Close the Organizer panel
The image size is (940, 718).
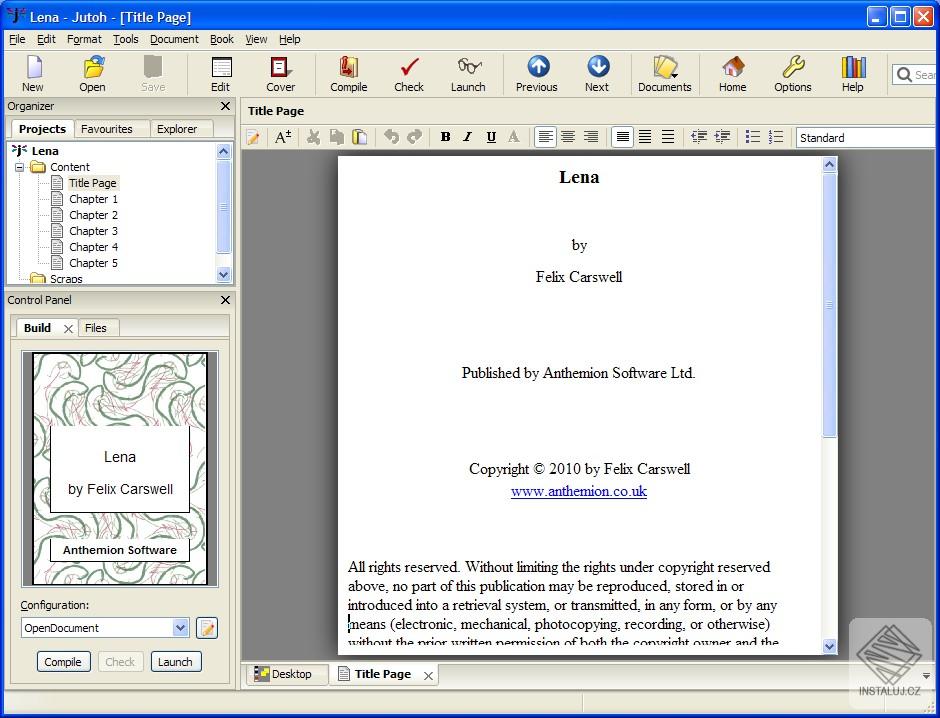pos(225,106)
